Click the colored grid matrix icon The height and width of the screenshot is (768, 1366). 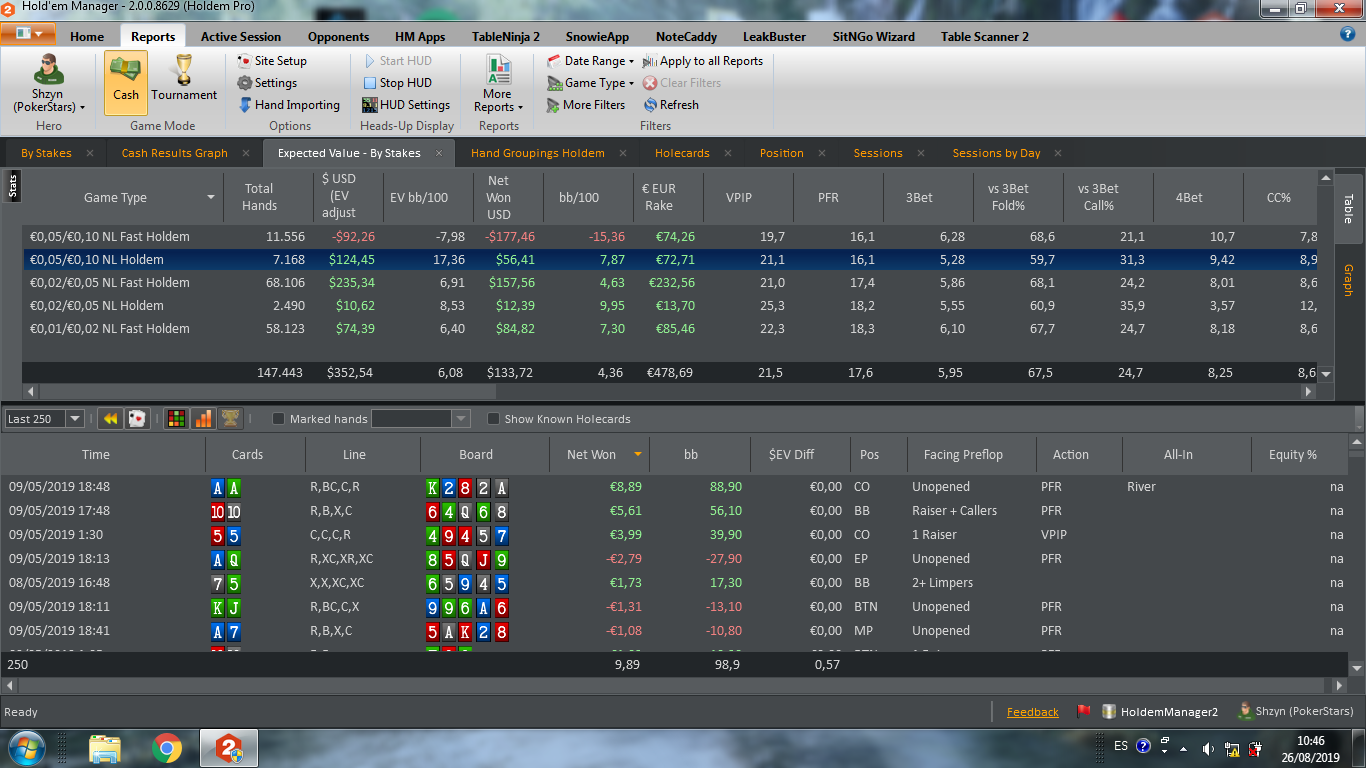tap(176, 419)
